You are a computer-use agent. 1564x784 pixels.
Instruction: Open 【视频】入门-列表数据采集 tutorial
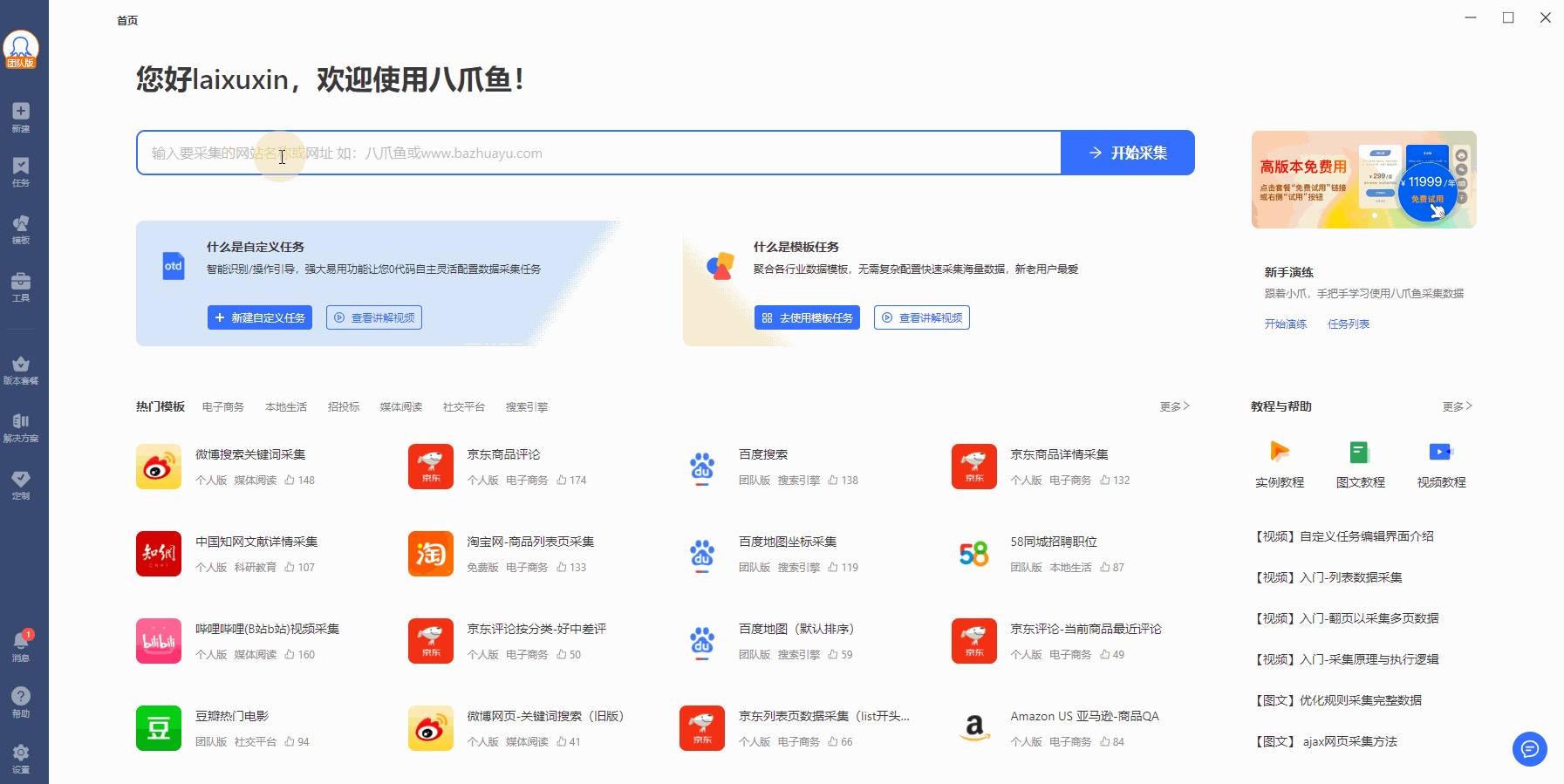point(1328,577)
